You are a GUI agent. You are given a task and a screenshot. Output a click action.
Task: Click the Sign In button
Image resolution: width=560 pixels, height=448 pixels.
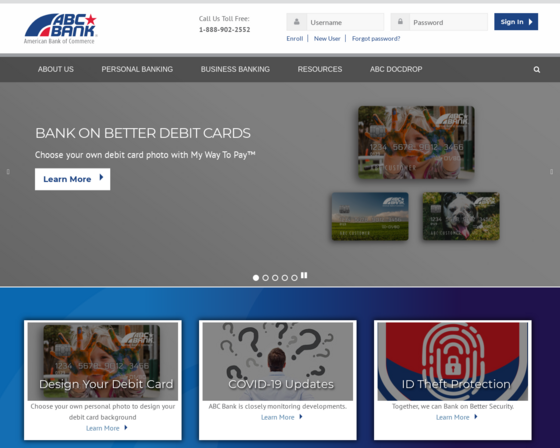coord(516,22)
